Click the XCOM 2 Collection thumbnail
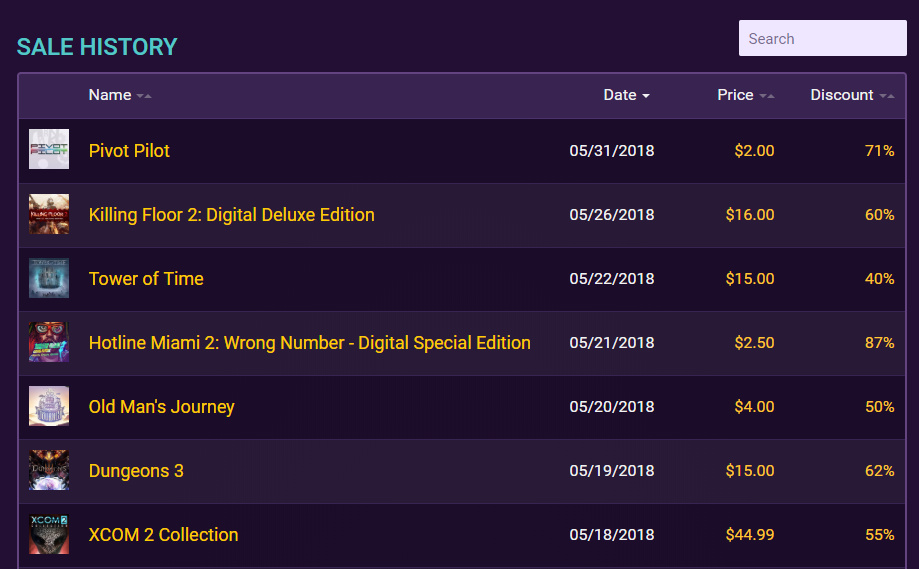 [49, 534]
